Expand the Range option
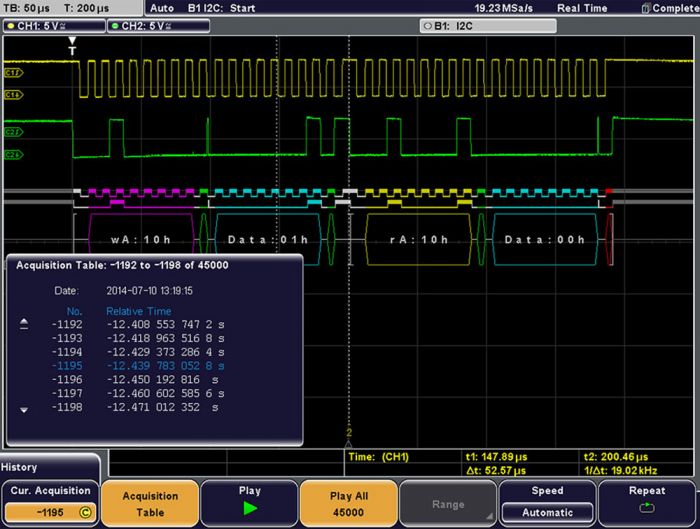The height and width of the screenshot is (529, 700). pos(448,504)
